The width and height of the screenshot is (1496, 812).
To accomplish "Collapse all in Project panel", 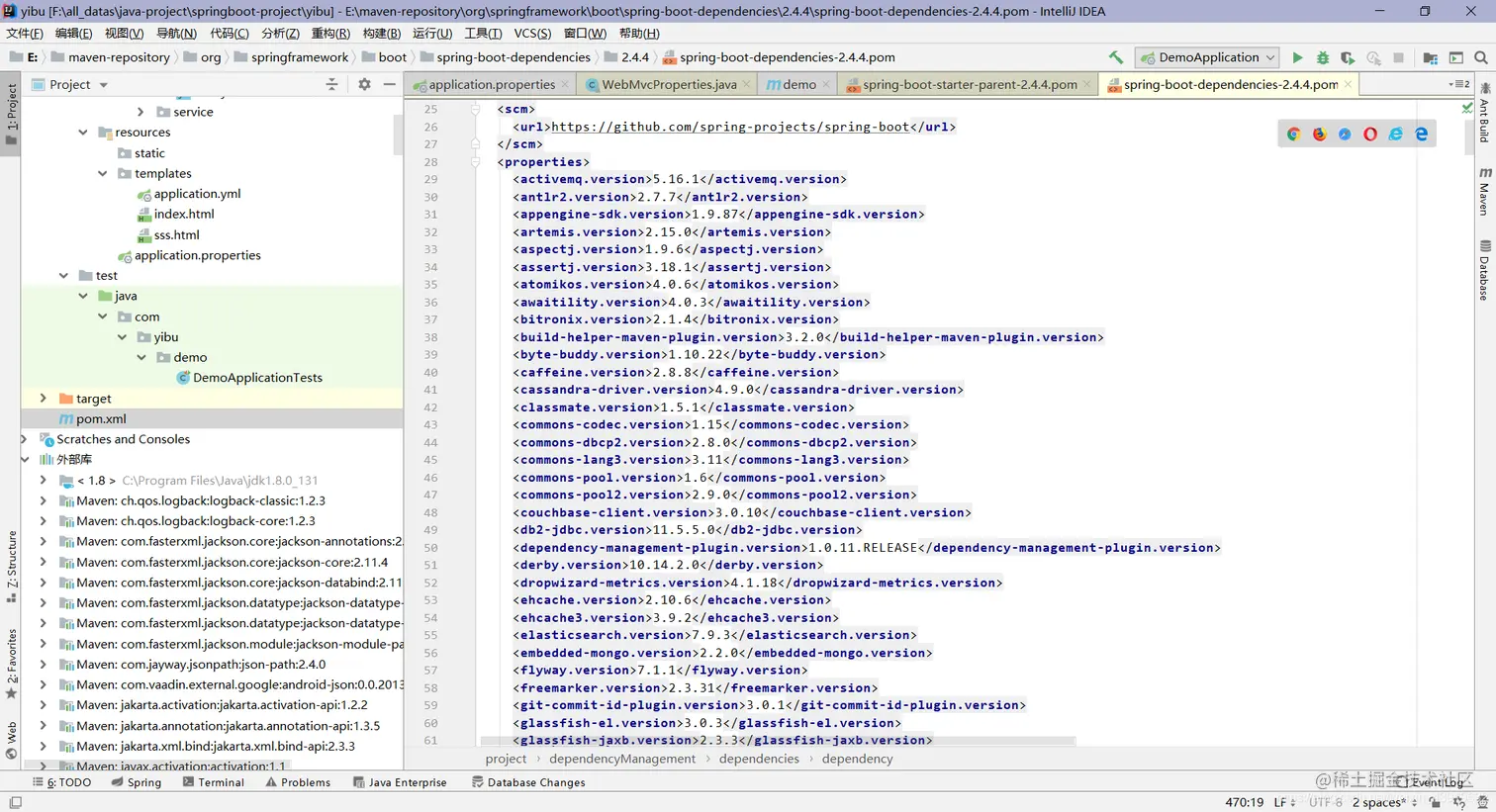I will [x=331, y=84].
